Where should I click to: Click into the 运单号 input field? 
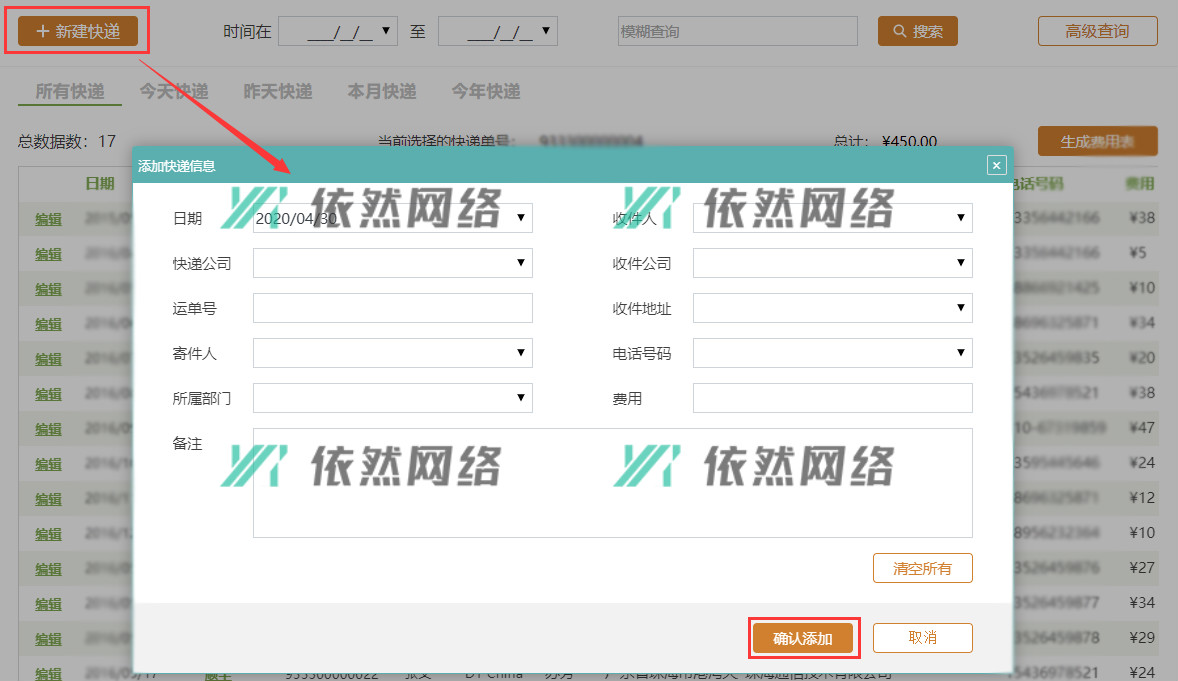392,308
